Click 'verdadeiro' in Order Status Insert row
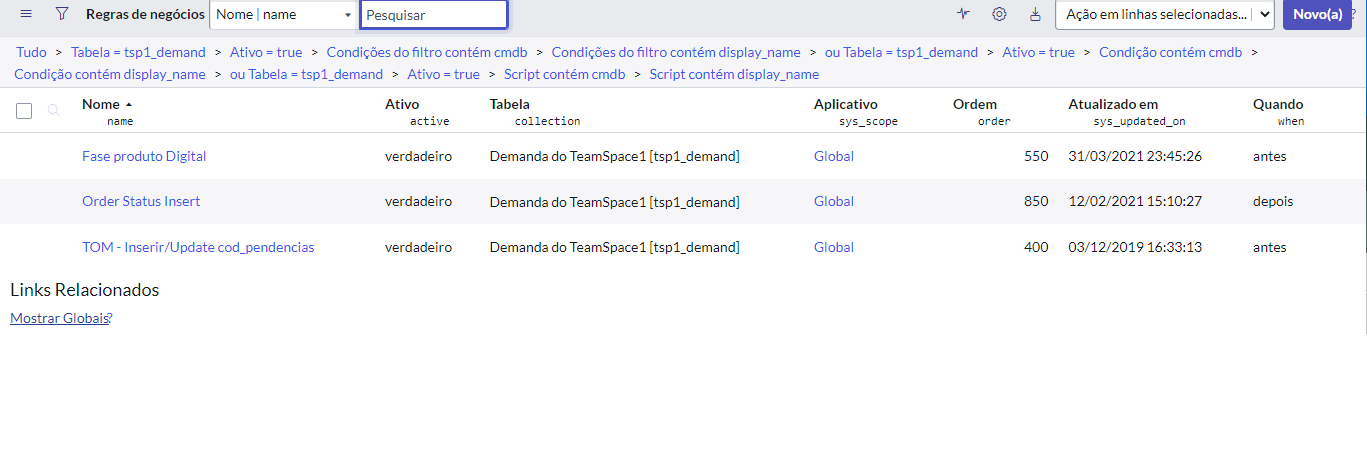 click(x=418, y=201)
